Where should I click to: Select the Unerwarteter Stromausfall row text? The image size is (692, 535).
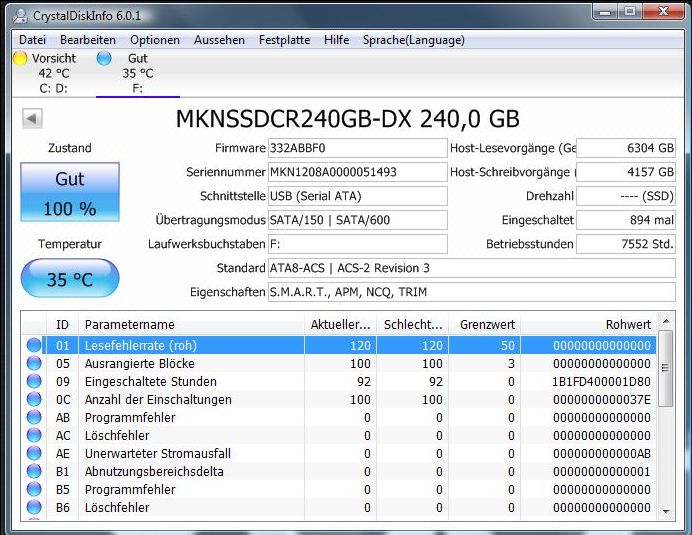(158, 453)
